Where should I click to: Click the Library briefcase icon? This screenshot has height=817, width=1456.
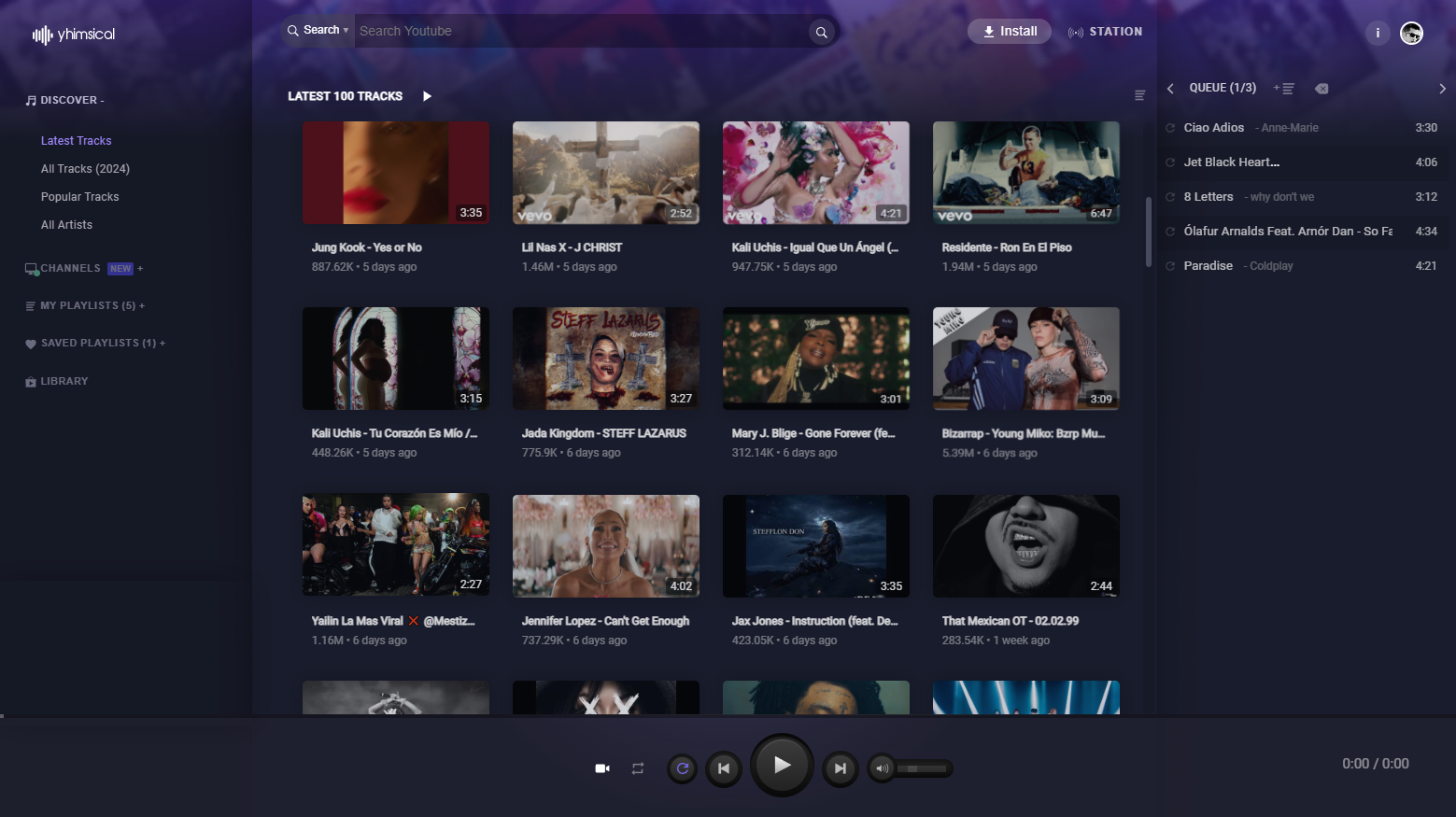[31, 382]
